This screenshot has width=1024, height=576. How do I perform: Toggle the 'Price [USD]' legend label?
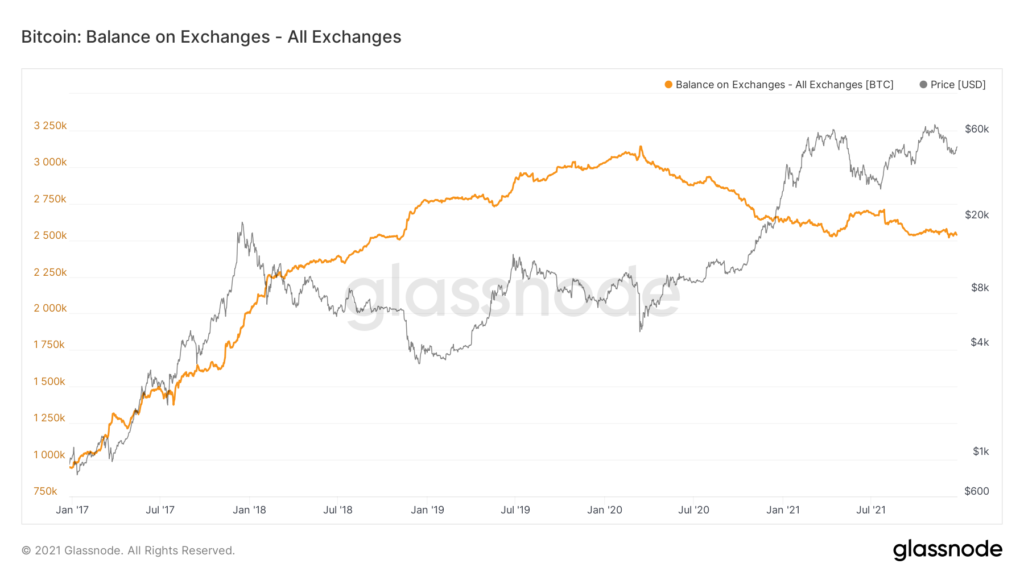[958, 85]
